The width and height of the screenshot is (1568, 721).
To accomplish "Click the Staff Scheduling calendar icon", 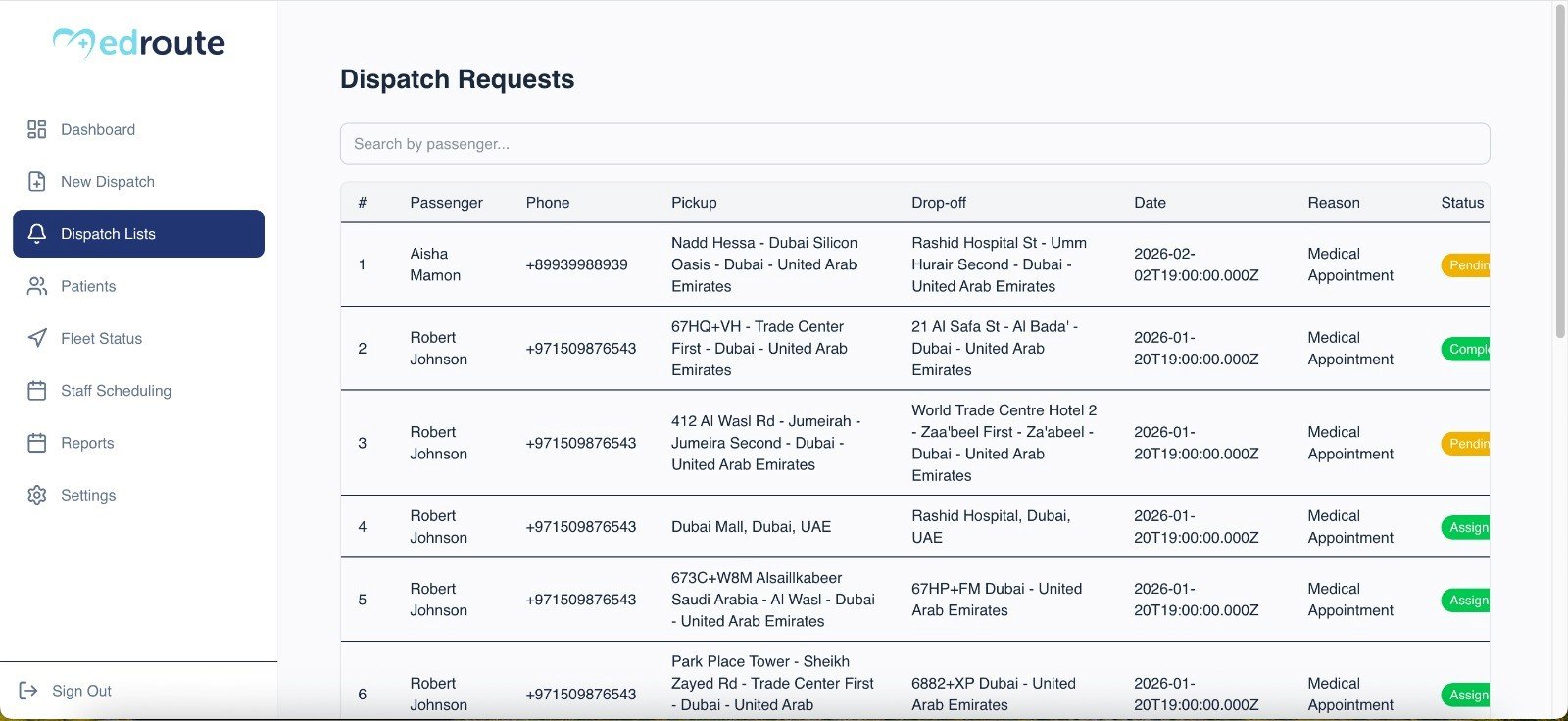I will (37, 390).
